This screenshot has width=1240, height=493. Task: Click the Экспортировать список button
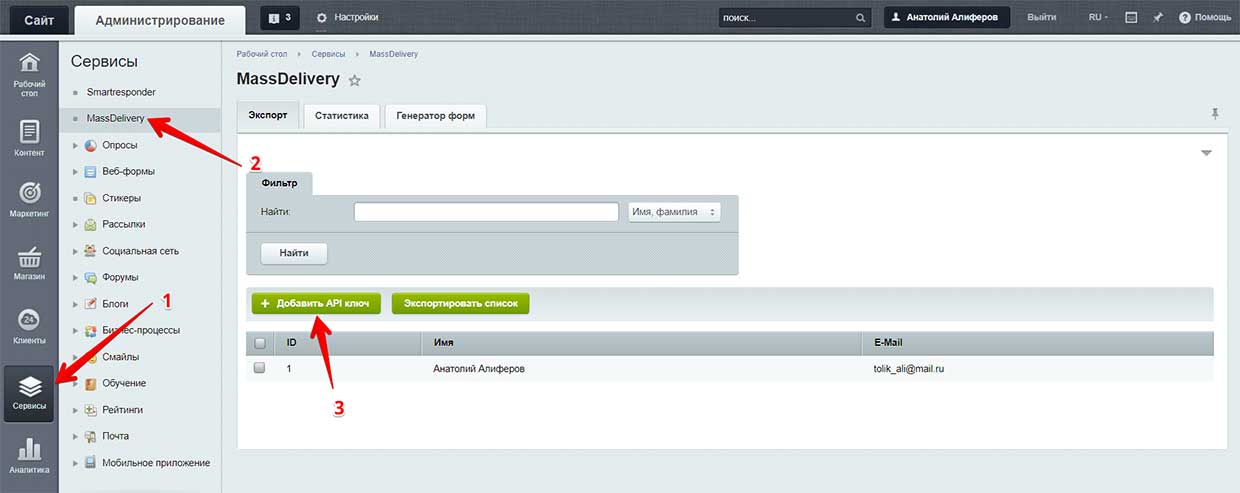pyautogui.click(x=460, y=303)
